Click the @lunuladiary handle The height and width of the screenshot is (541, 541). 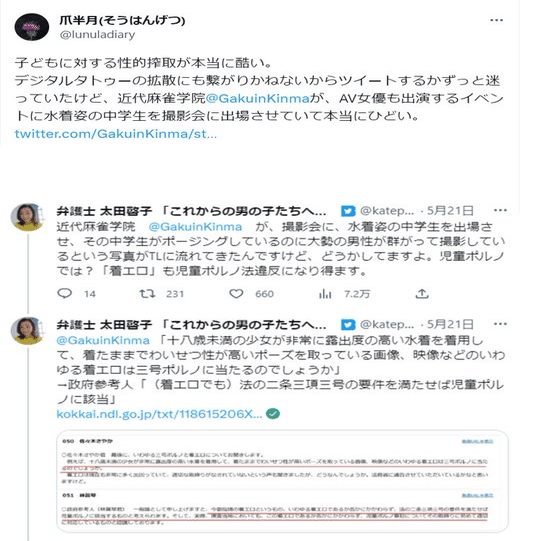tap(97, 35)
